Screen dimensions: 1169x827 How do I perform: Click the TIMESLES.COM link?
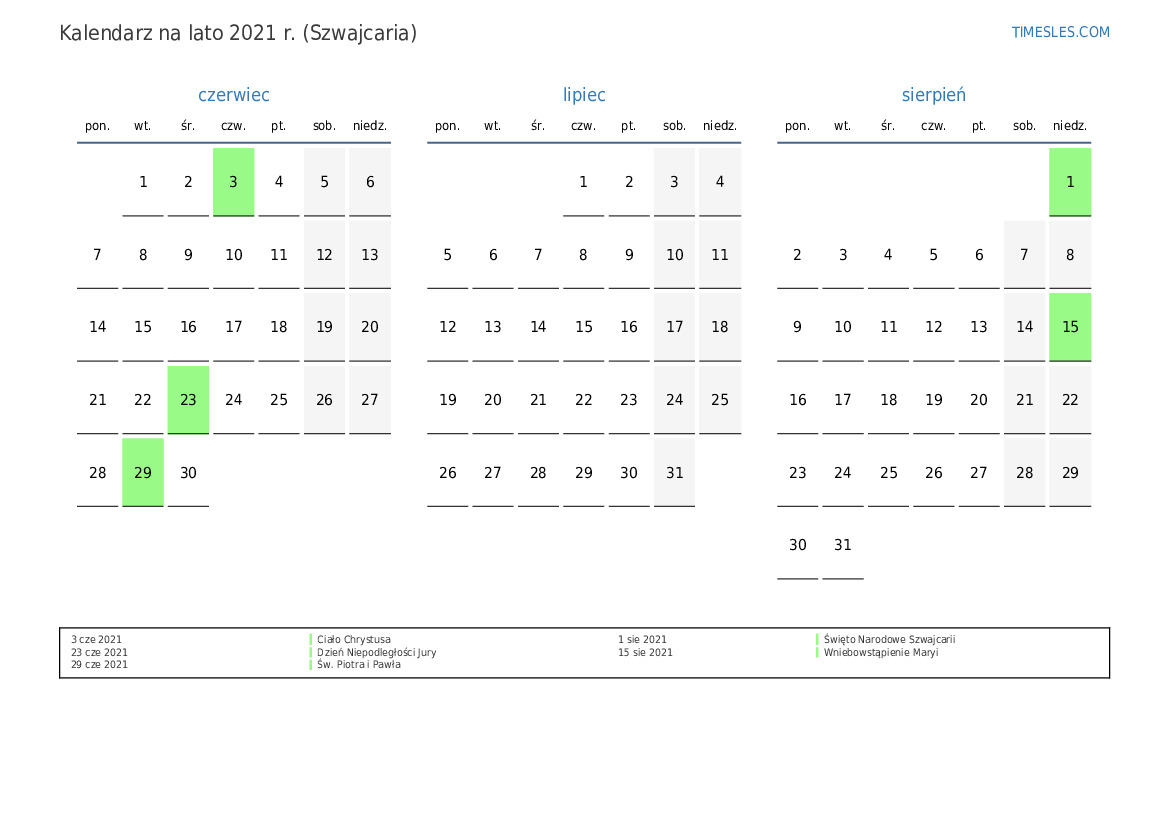[x=1060, y=32]
